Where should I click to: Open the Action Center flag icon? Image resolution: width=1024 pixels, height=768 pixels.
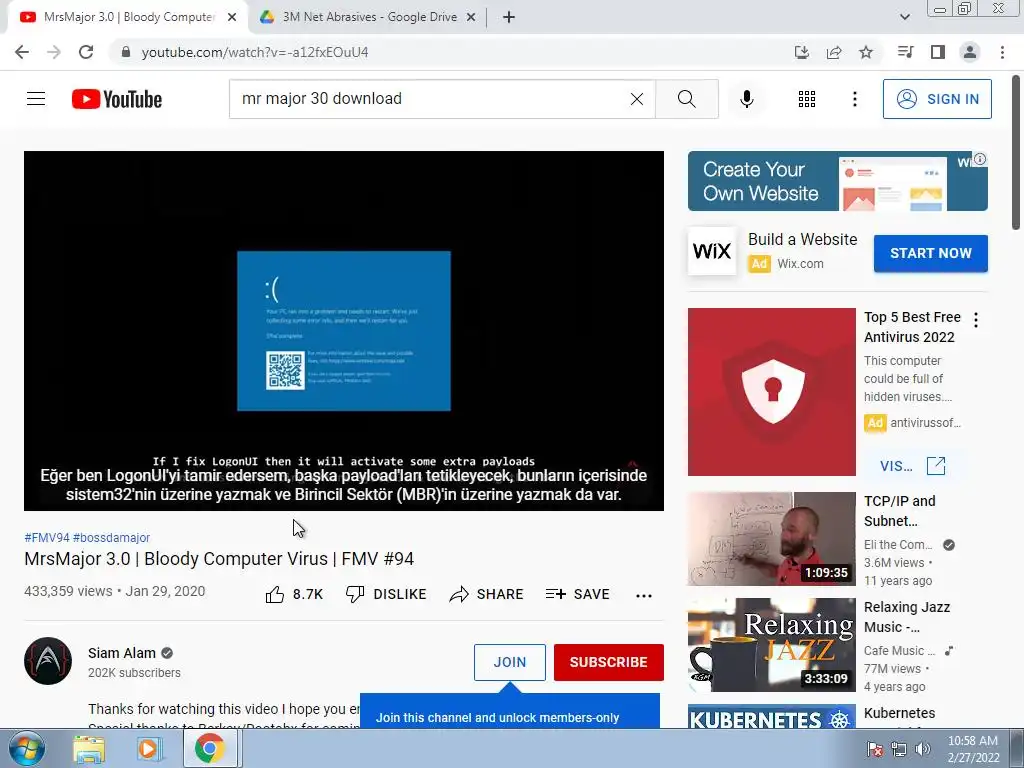coord(874,749)
